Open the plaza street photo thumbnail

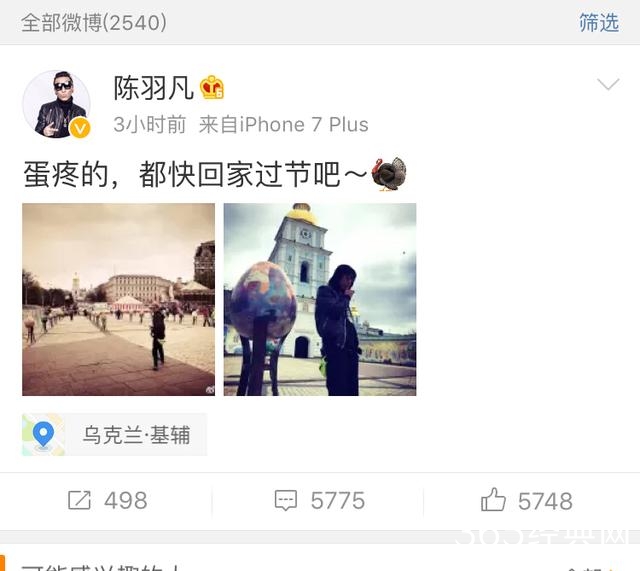point(118,299)
